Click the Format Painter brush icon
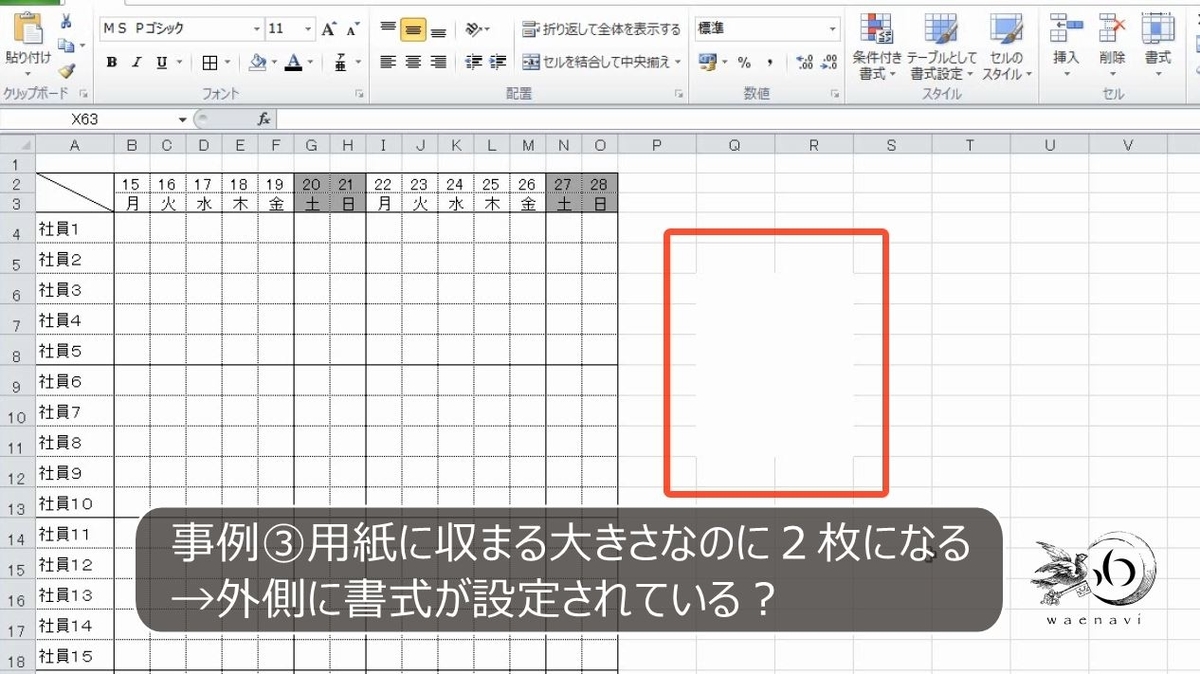This screenshot has height=674, width=1200. tap(64, 72)
